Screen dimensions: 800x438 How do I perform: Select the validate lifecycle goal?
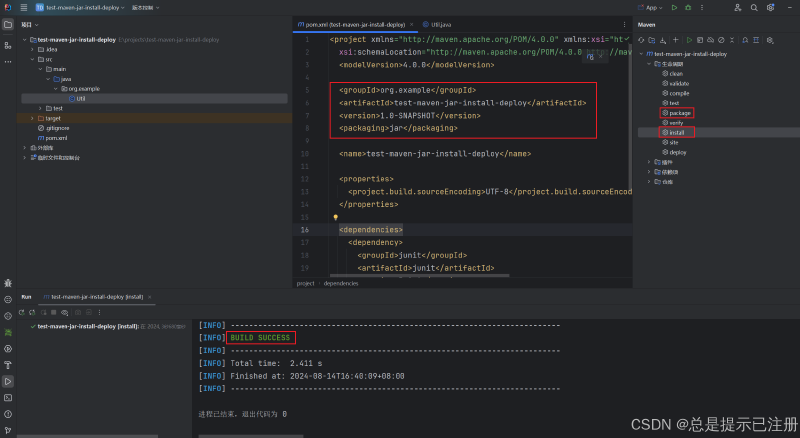pos(676,83)
